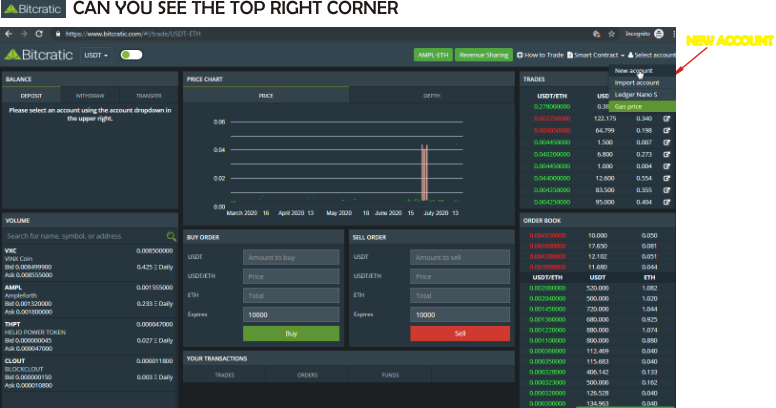
Task: Click the AMPL-ETH green button
Action: pyautogui.click(x=433, y=55)
